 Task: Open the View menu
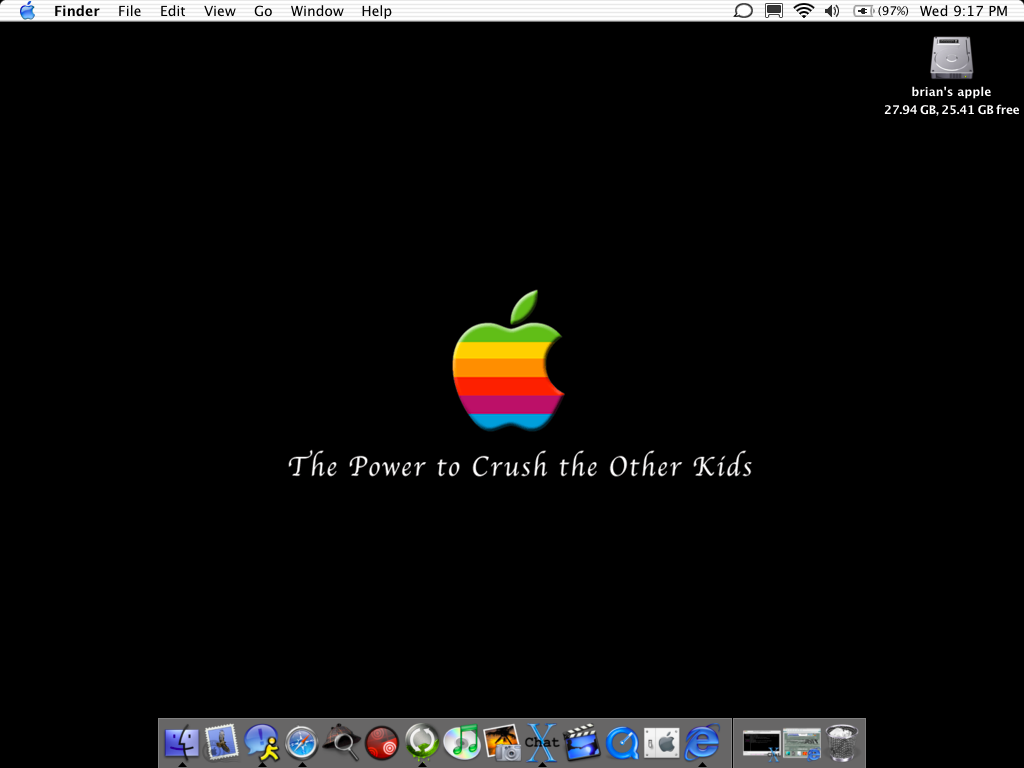coord(219,11)
